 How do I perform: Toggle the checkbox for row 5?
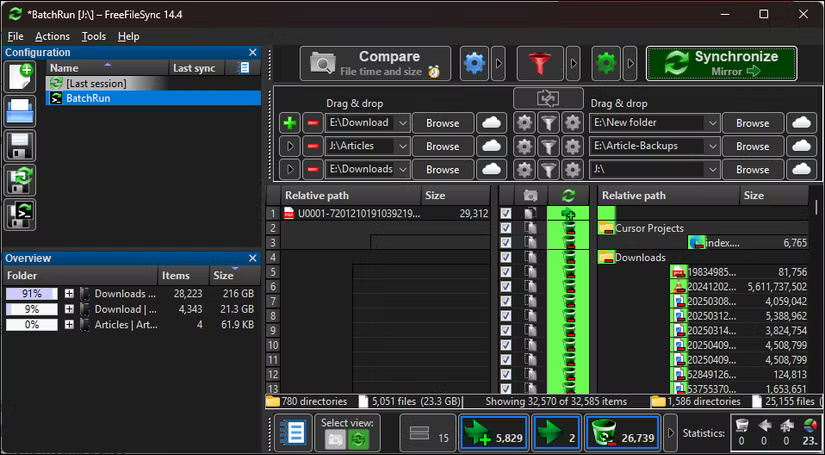(506, 272)
